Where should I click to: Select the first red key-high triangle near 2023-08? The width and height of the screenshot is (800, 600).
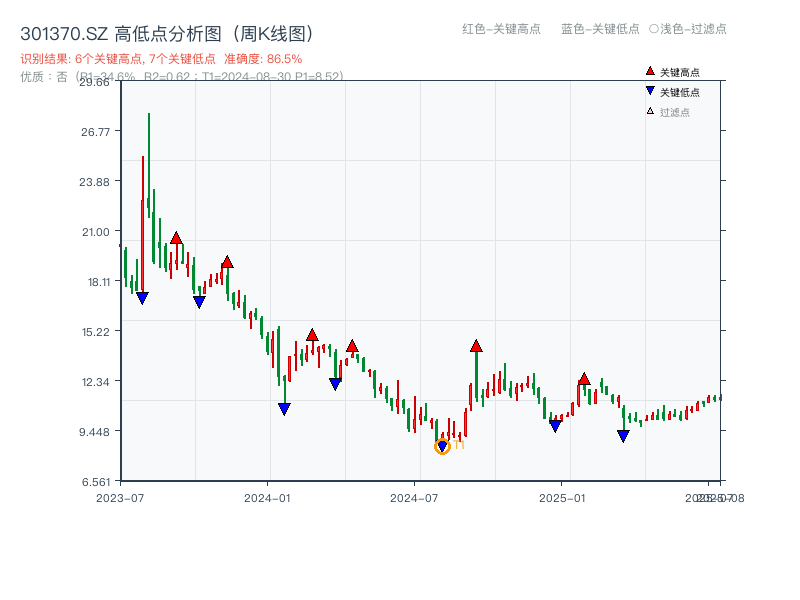(x=177, y=238)
